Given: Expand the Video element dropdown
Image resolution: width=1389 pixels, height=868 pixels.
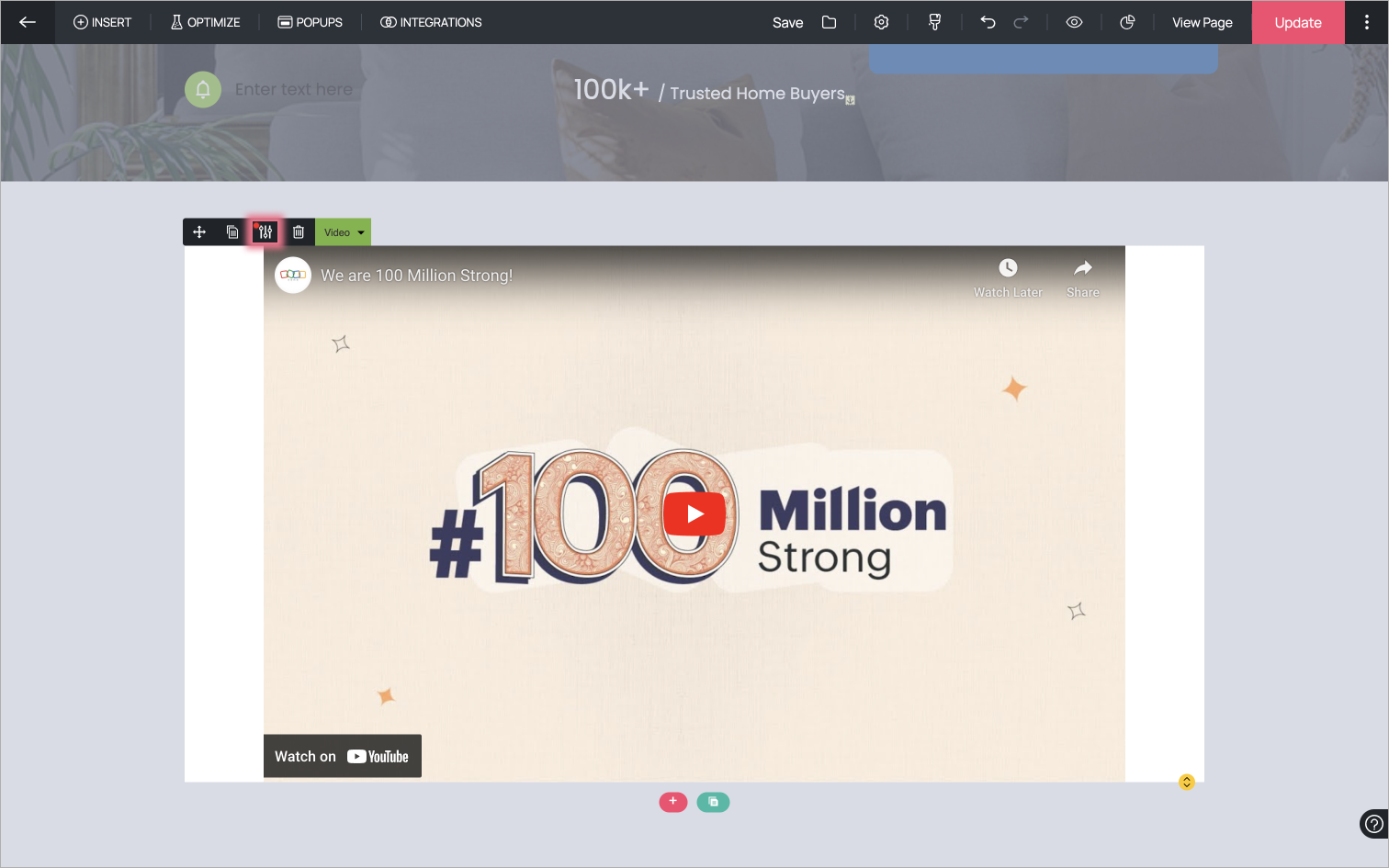Looking at the screenshot, I should click(344, 232).
